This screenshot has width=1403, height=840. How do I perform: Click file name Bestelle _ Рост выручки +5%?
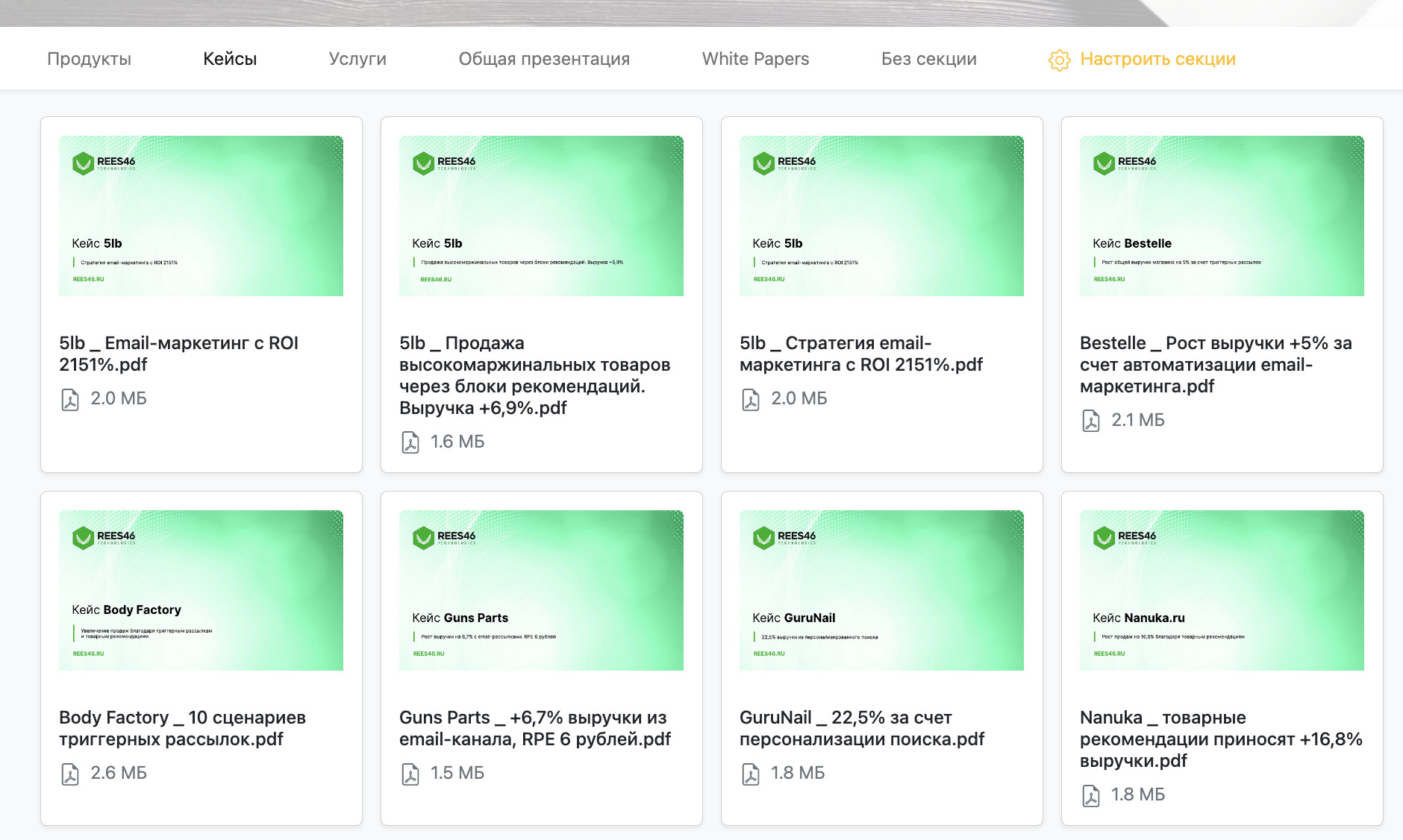(1216, 365)
